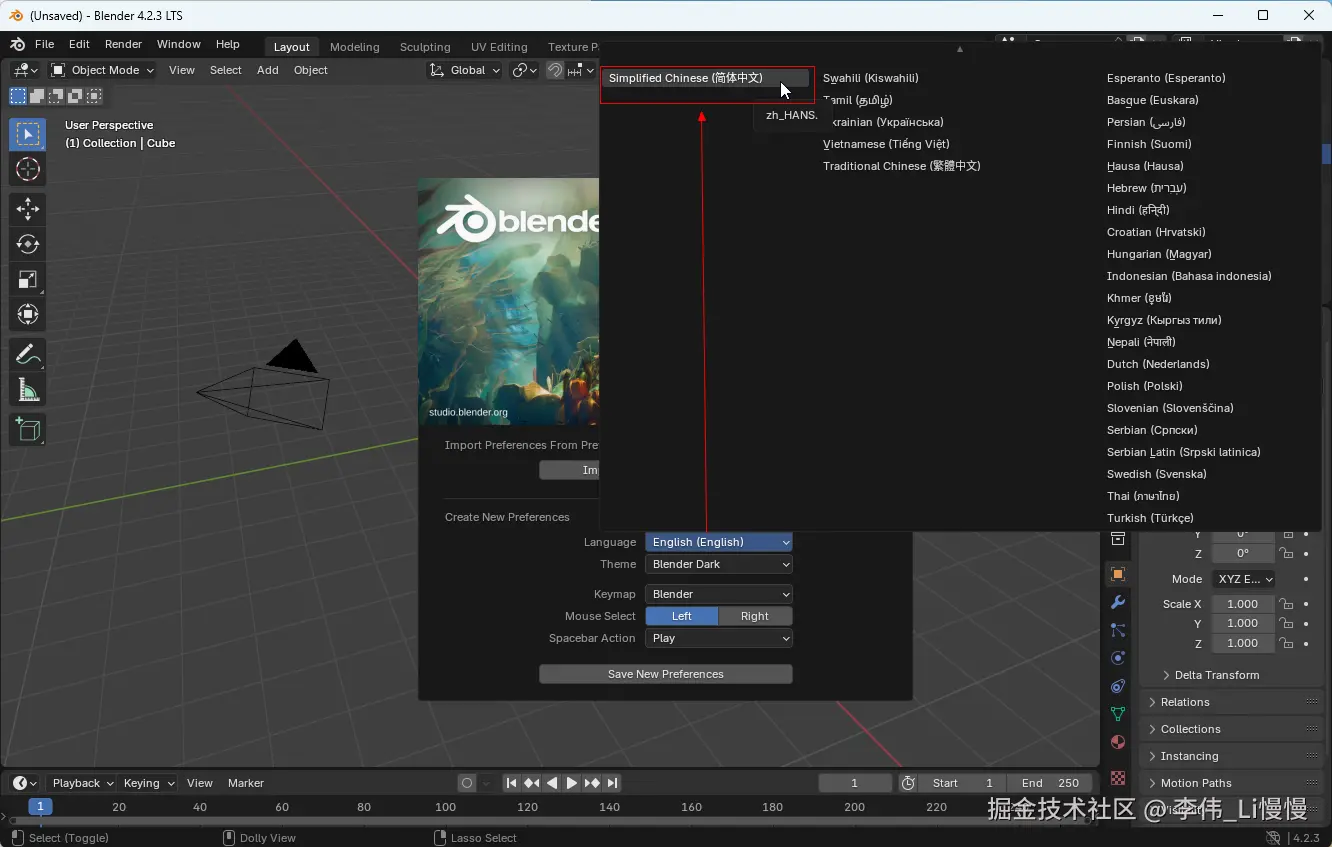Click the Save New Preferences button
1332x847 pixels.
click(x=666, y=674)
